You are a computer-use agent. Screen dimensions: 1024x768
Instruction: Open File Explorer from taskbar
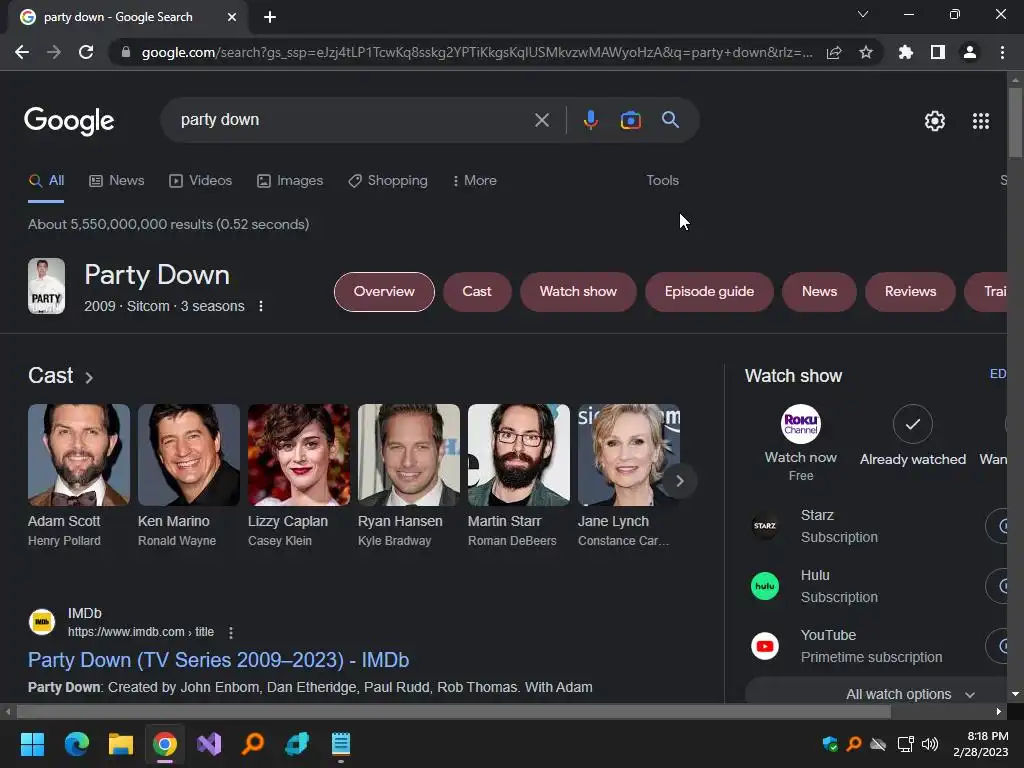pos(121,744)
